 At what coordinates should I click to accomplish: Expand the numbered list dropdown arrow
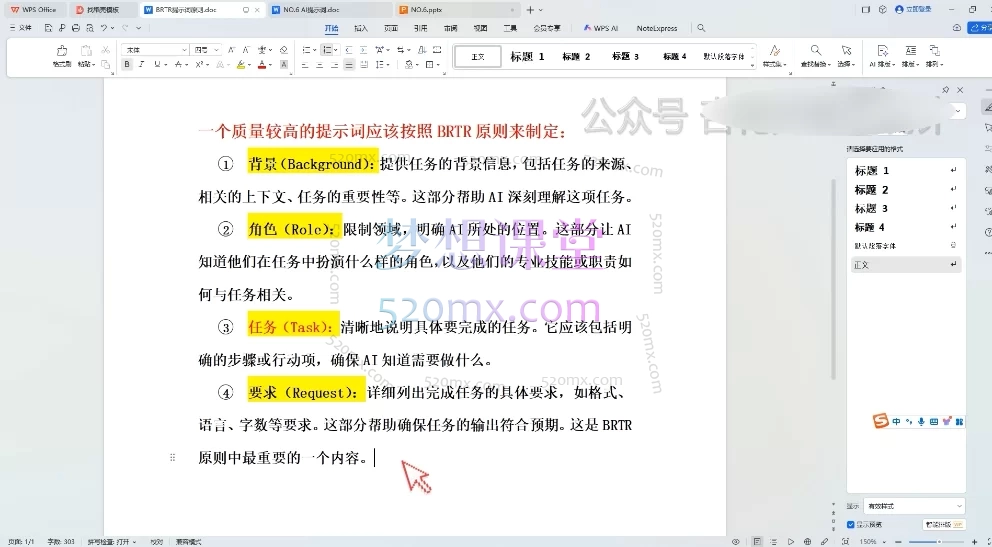tap(336, 49)
